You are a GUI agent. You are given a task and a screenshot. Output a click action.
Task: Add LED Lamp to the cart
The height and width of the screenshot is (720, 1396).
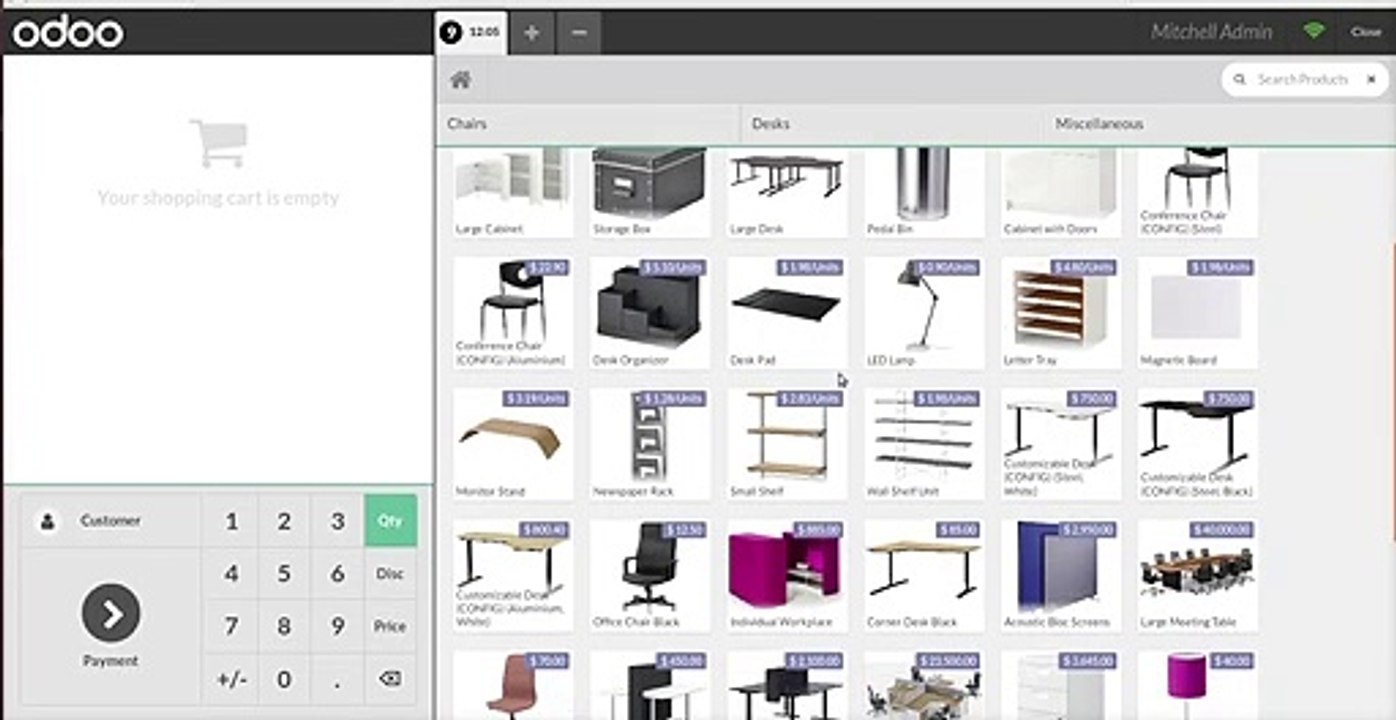point(924,313)
